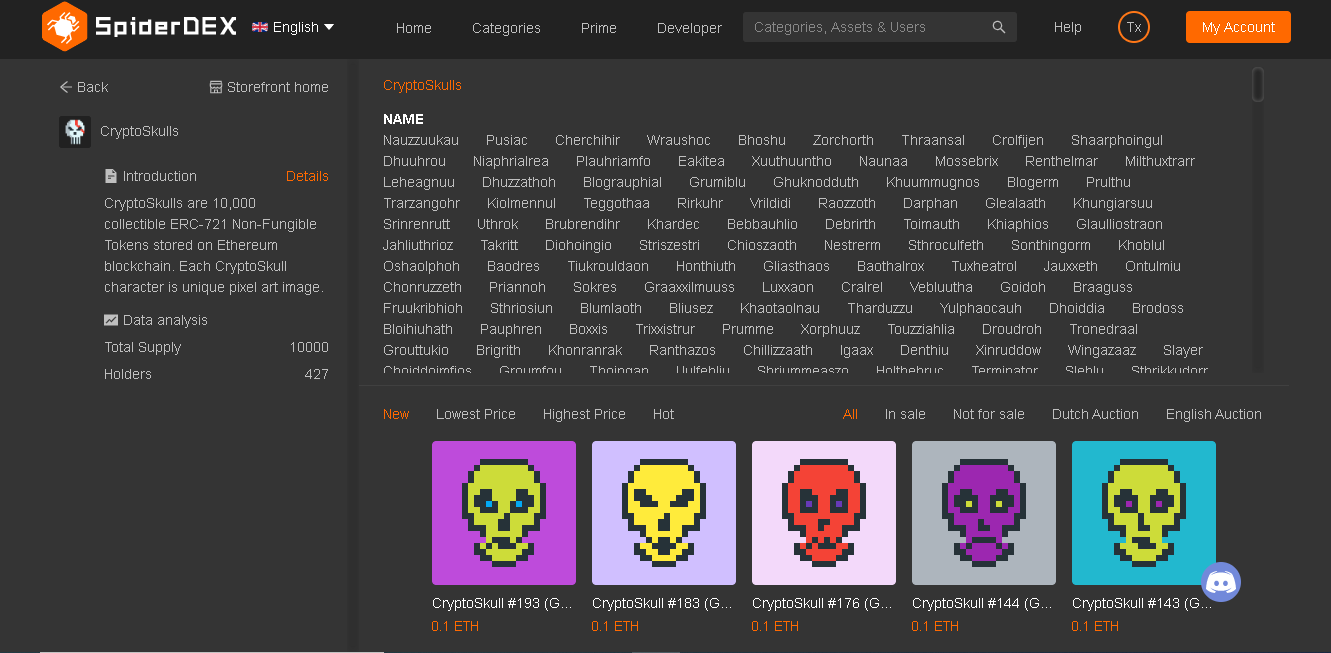
Task: Select the name Pusiac
Action: (507, 140)
